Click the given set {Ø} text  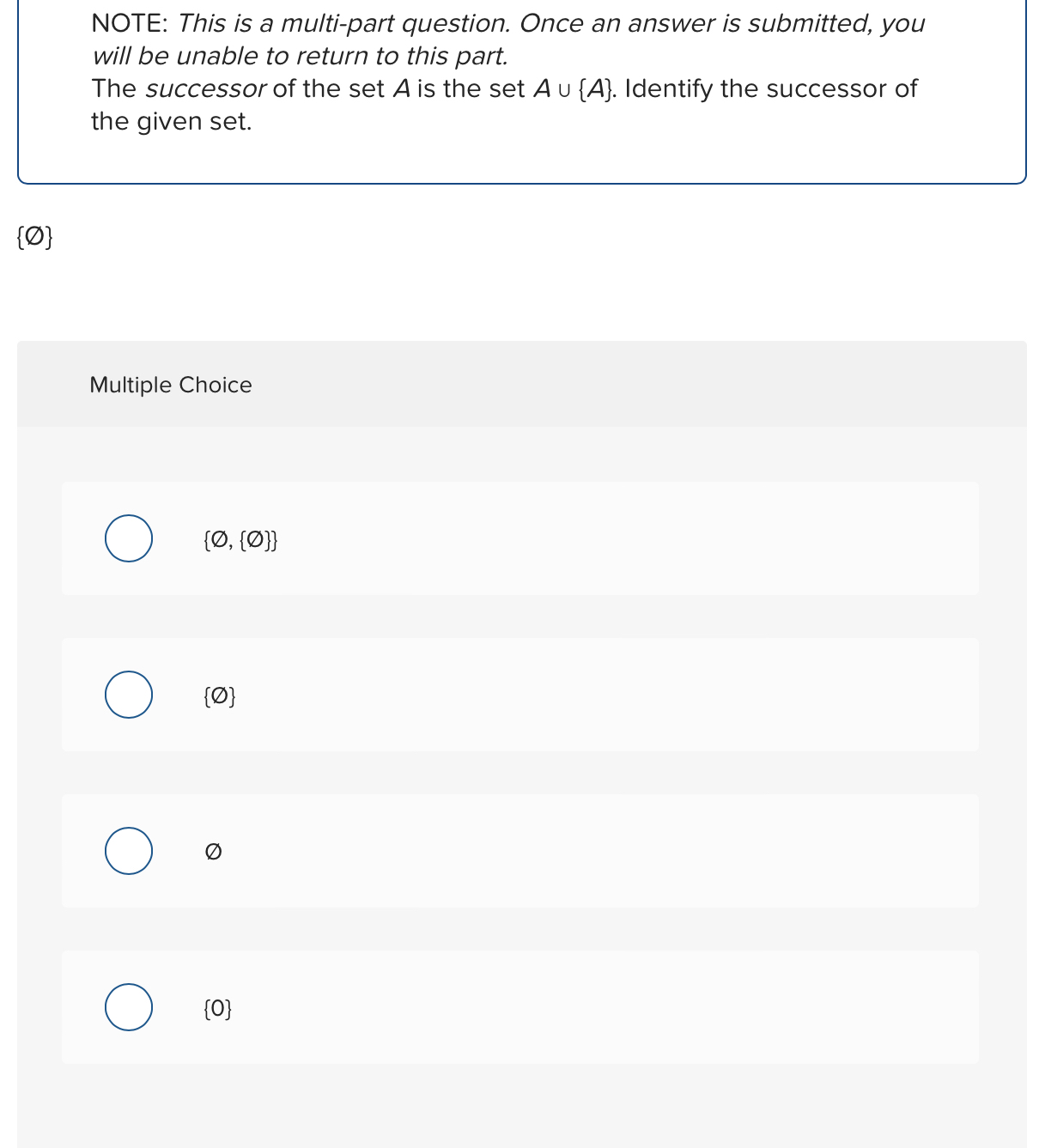coord(34,235)
